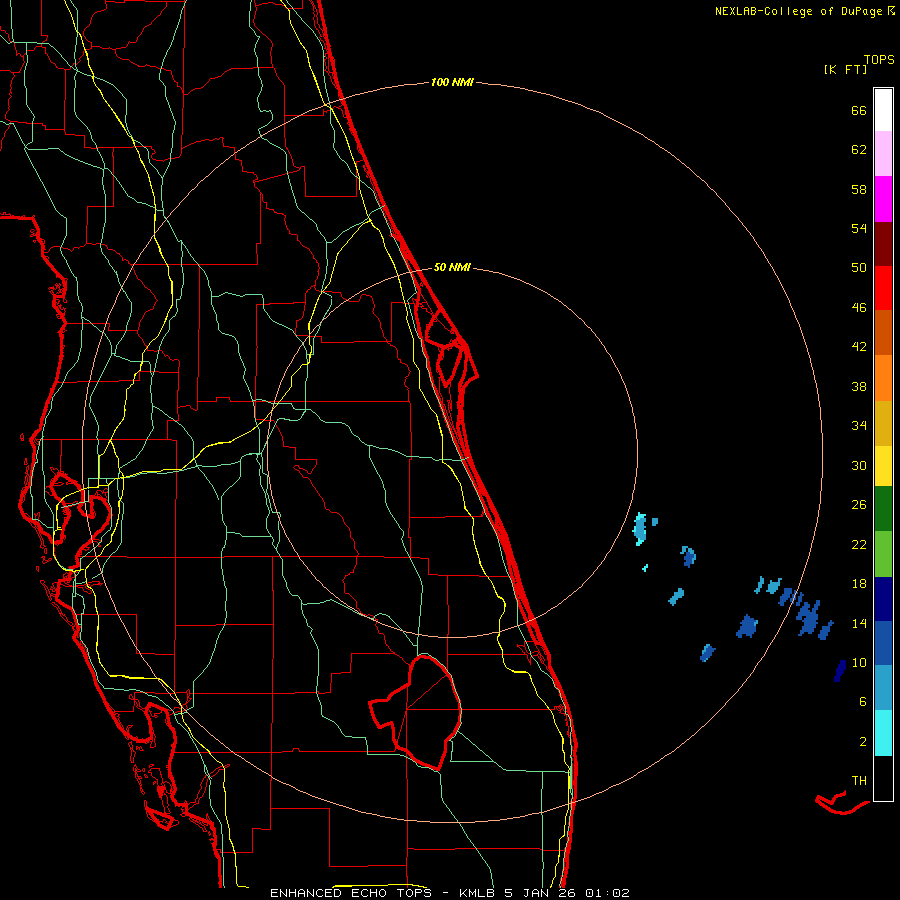The height and width of the screenshot is (900, 900).
Task: Pick the gold legend swatch near 34
Action: [883, 424]
